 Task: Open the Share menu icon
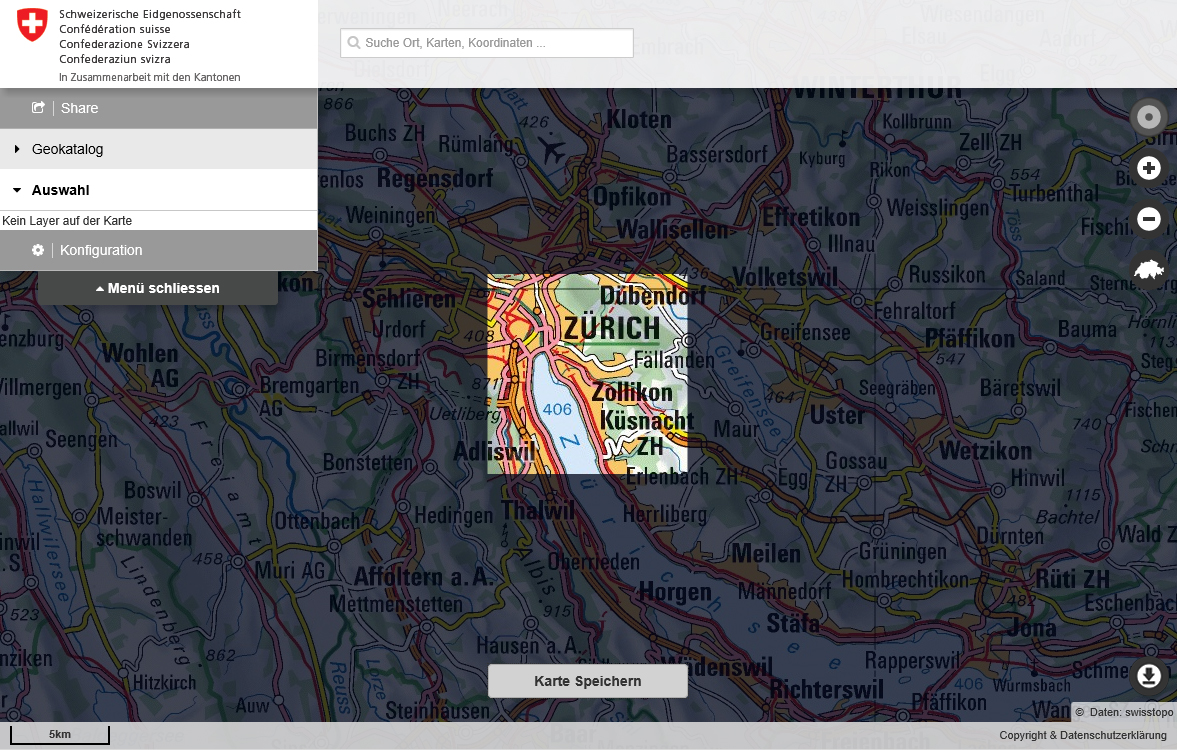click(38, 107)
